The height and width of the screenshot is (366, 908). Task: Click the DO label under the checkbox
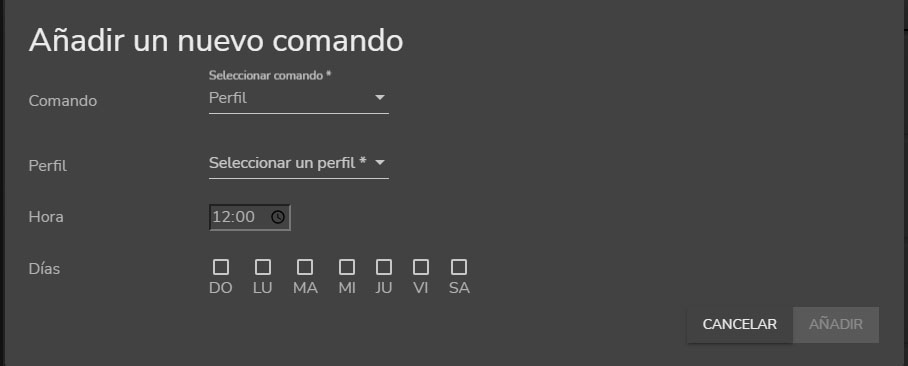221,288
